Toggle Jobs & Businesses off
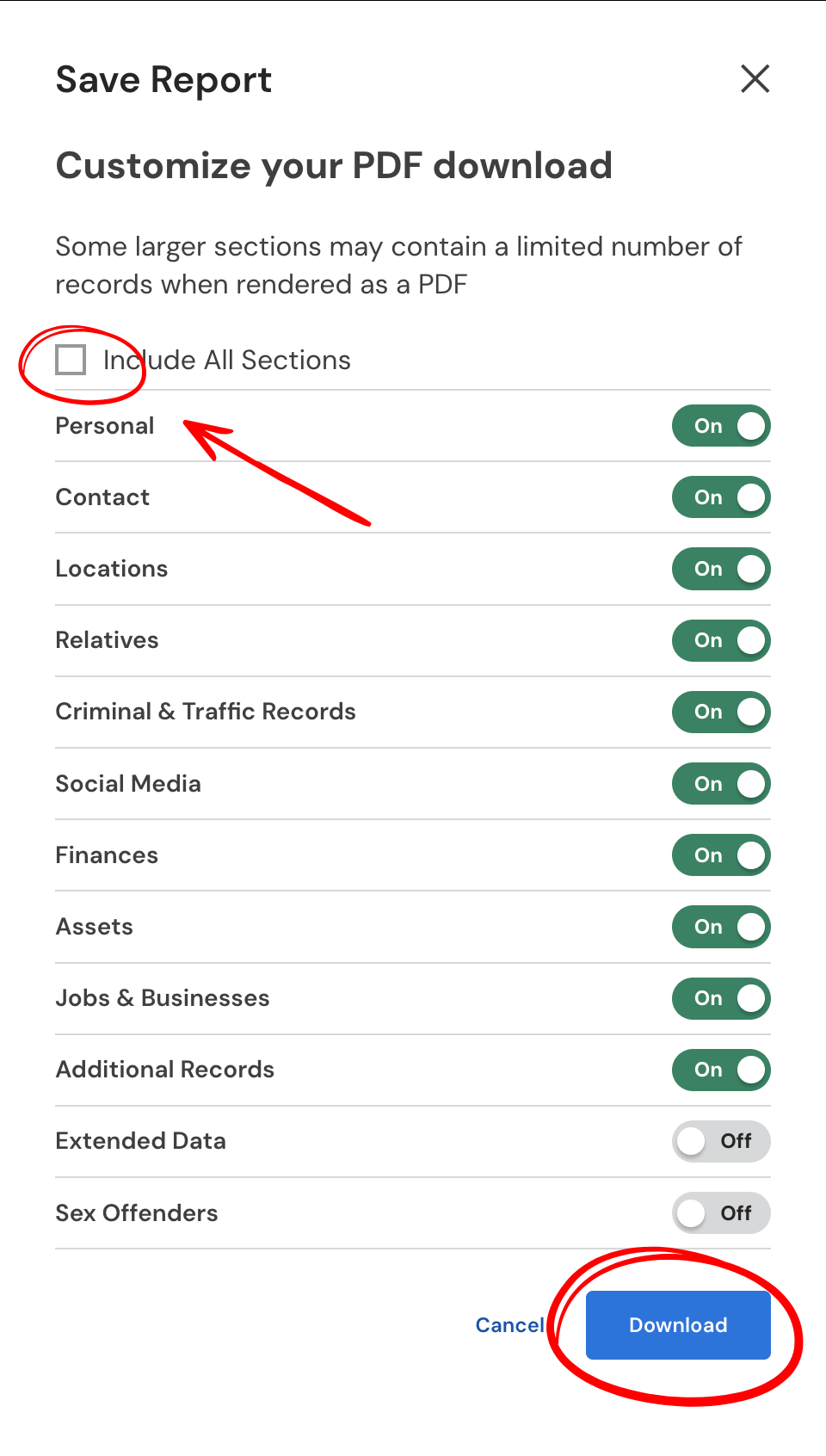 pyautogui.click(x=721, y=998)
